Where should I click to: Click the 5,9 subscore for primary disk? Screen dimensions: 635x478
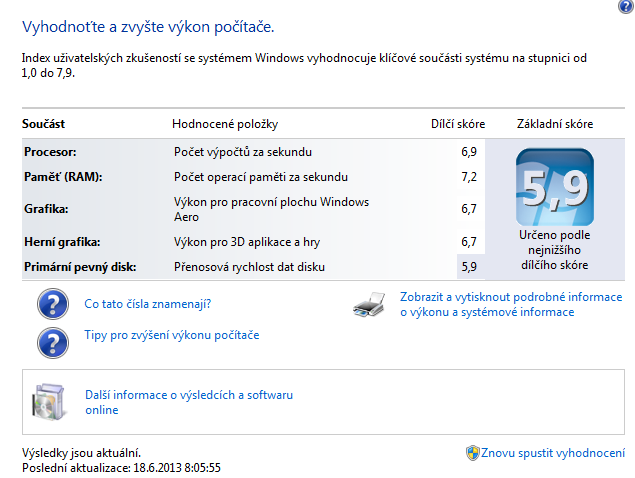click(468, 266)
